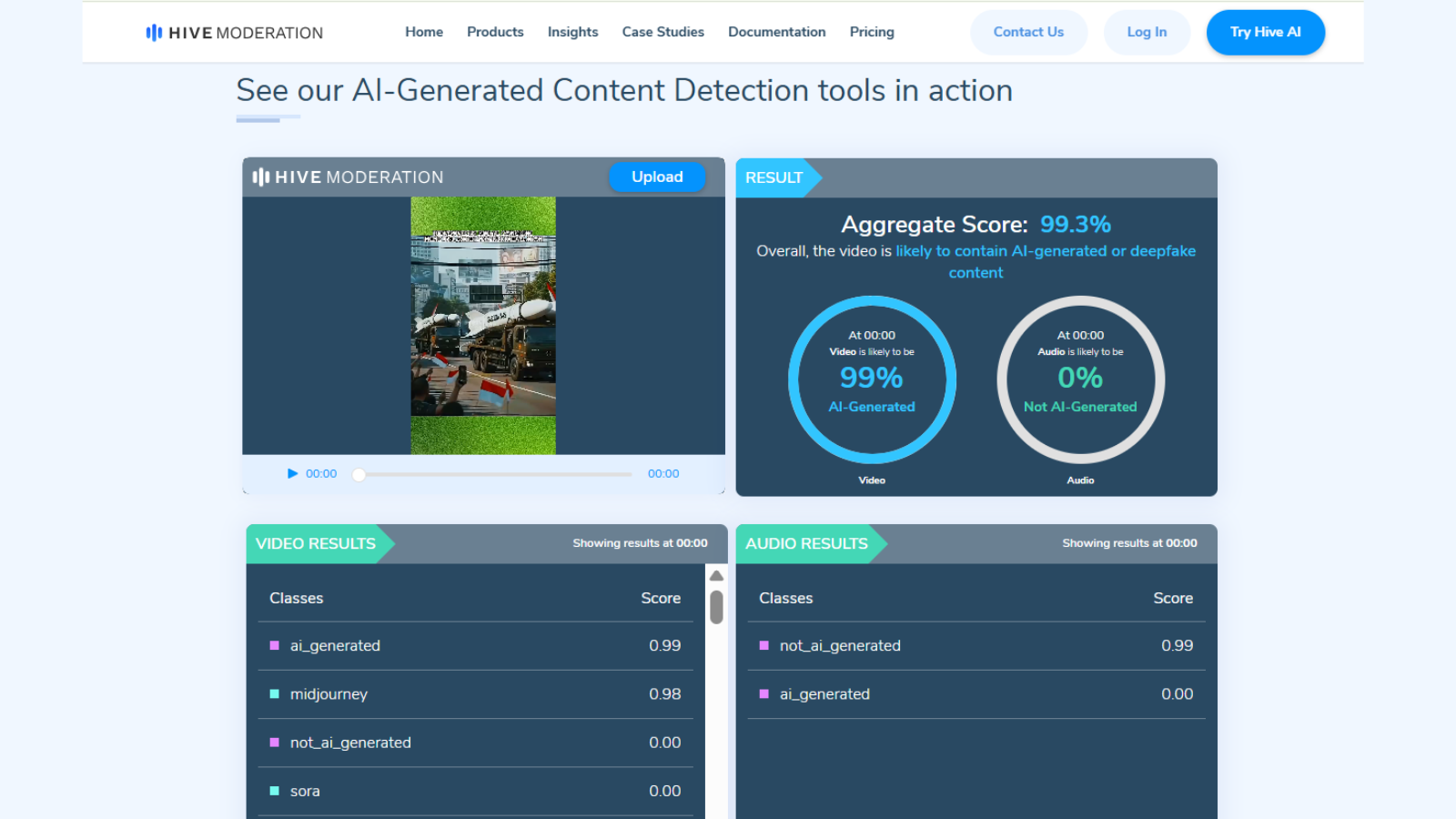The width and height of the screenshot is (1456, 819).
Task: Click the Try Hive AI button
Action: (x=1265, y=32)
